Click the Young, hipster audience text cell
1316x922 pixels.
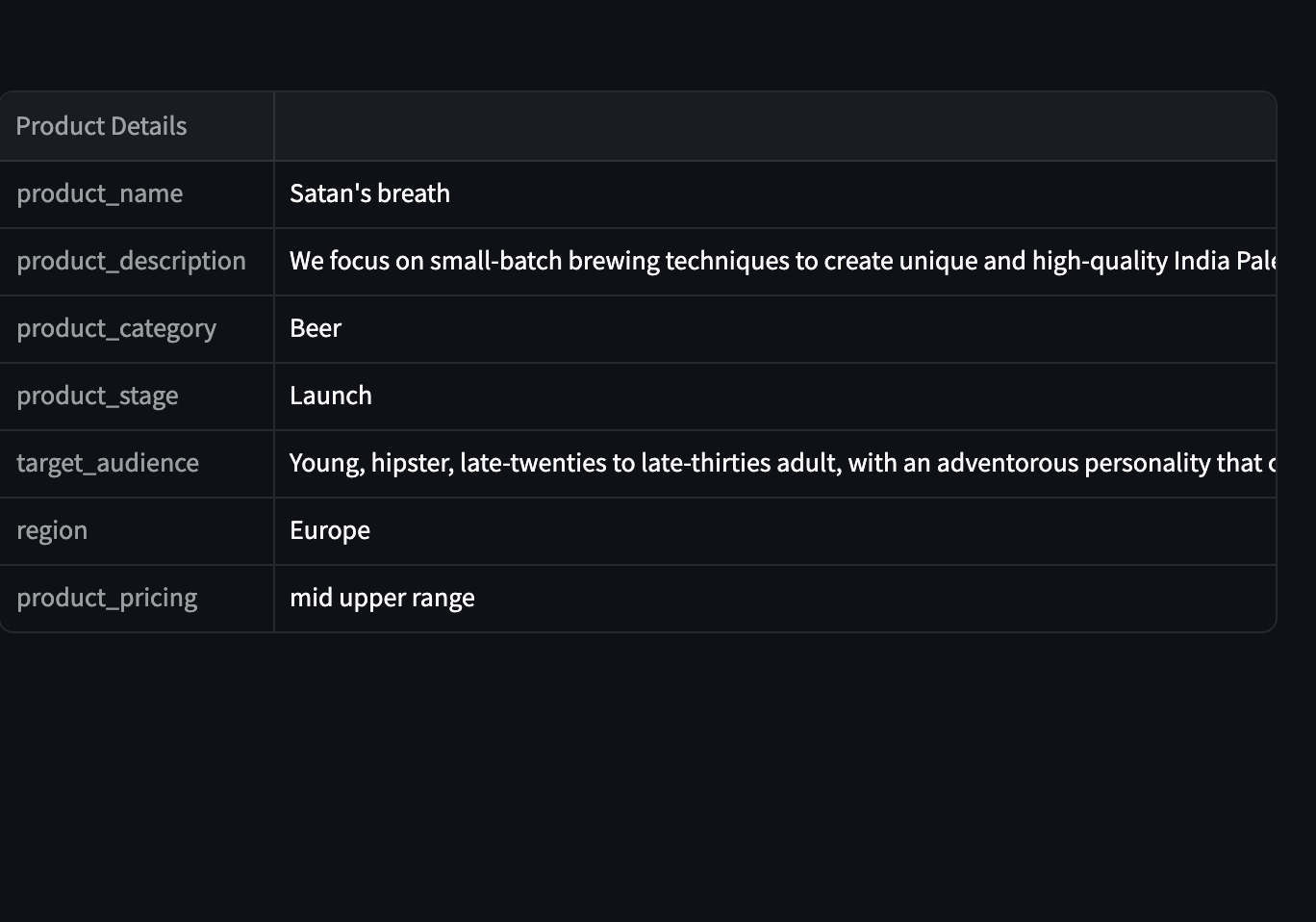pyautogui.click(x=775, y=464)
